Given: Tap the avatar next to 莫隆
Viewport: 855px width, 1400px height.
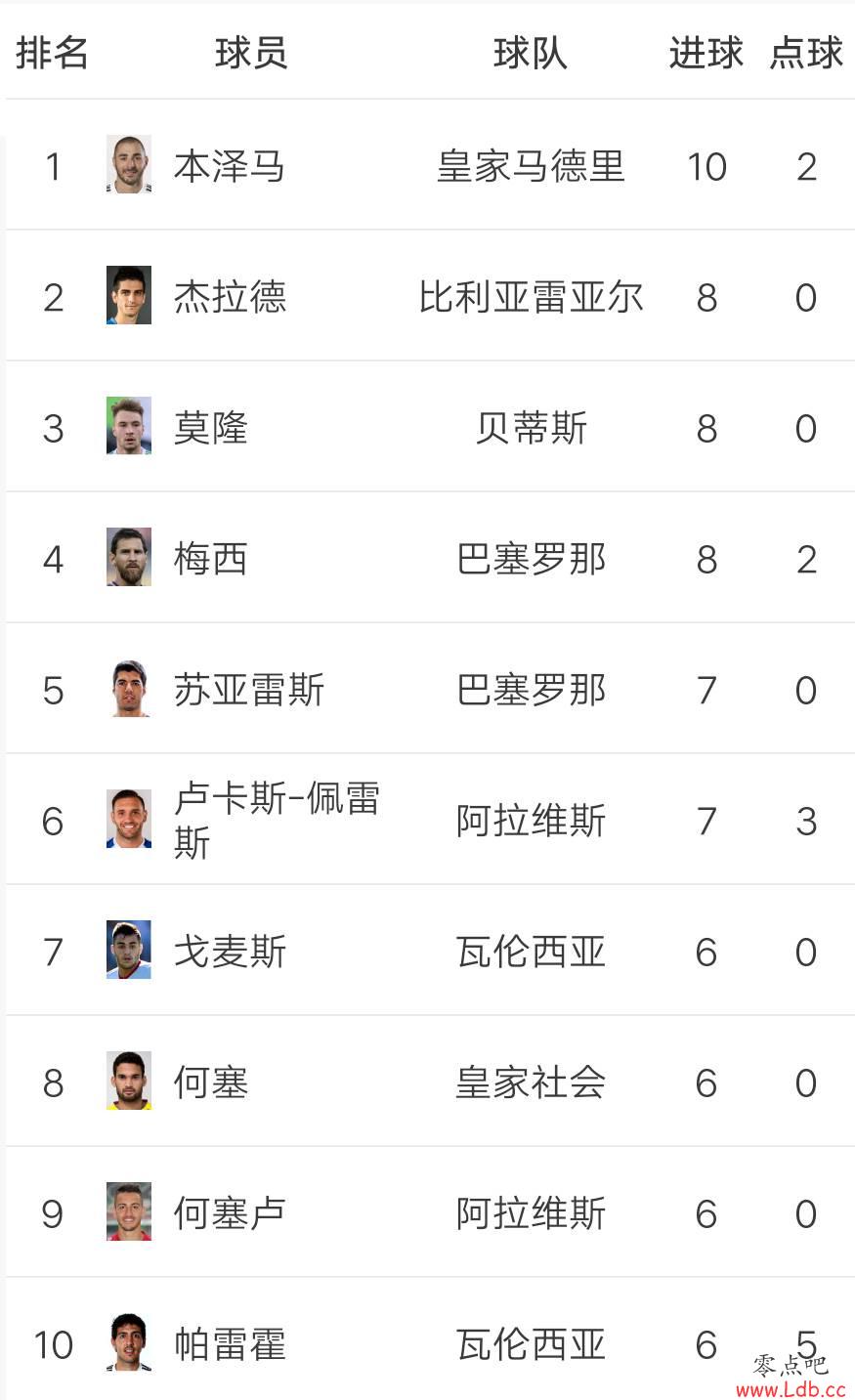Looking at the screenshot, I should coord(129,426).
